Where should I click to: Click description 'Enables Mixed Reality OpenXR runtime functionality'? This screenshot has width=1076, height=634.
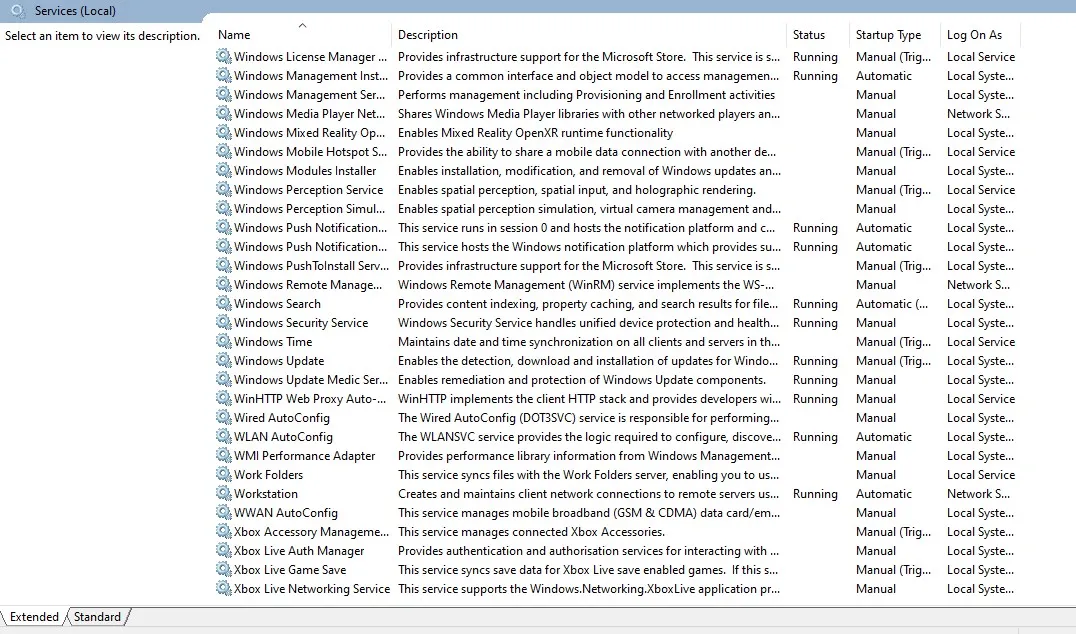535,132
